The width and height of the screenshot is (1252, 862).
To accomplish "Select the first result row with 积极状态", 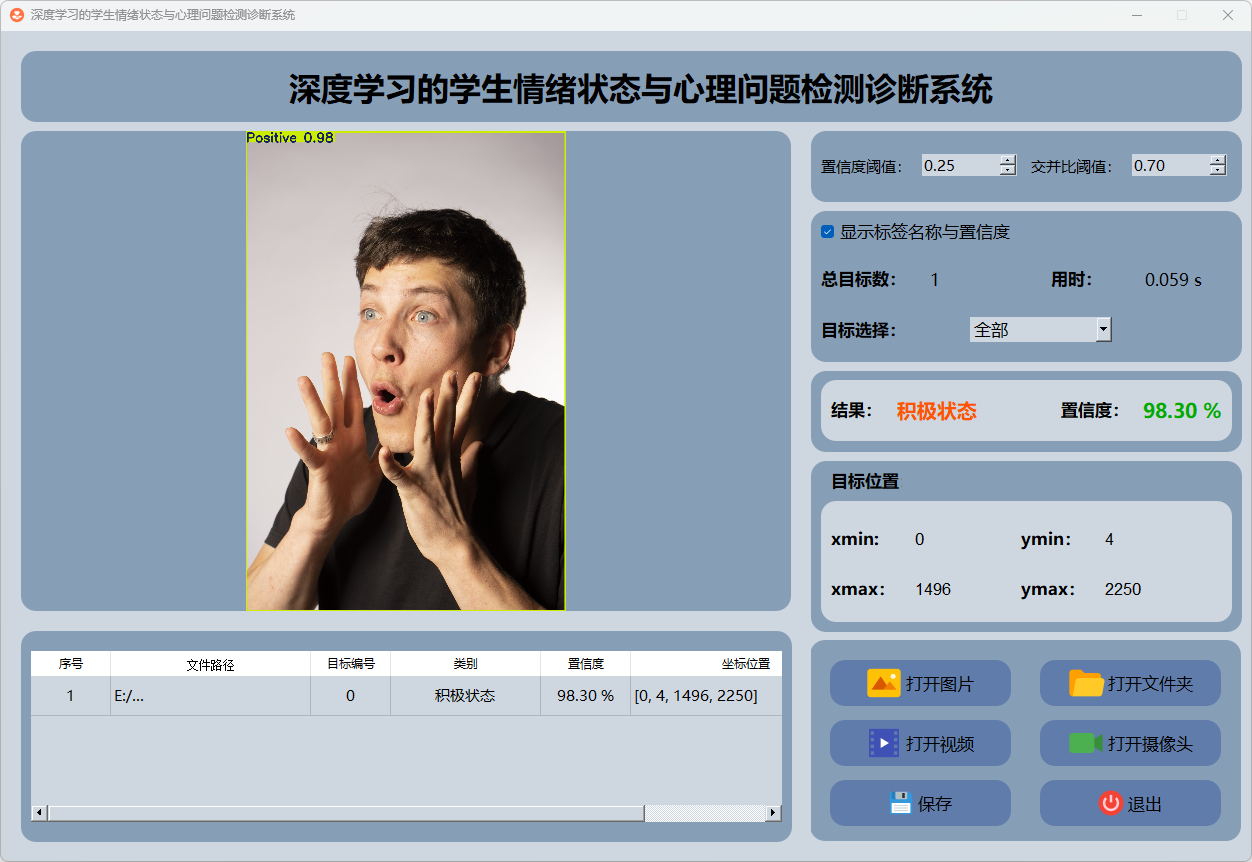I will (464, 696).
